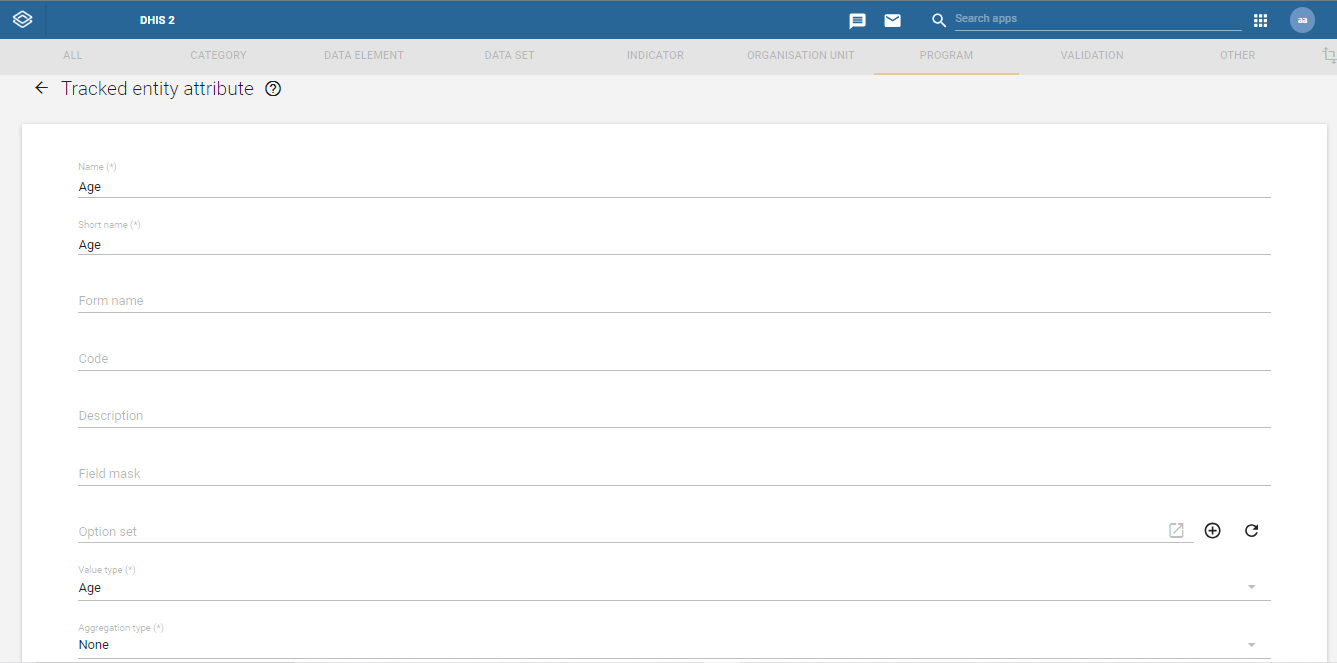1337x663 pixels.
Task: Switch to the ORGANISATION UNIT tab
Action: click(801, 56)
